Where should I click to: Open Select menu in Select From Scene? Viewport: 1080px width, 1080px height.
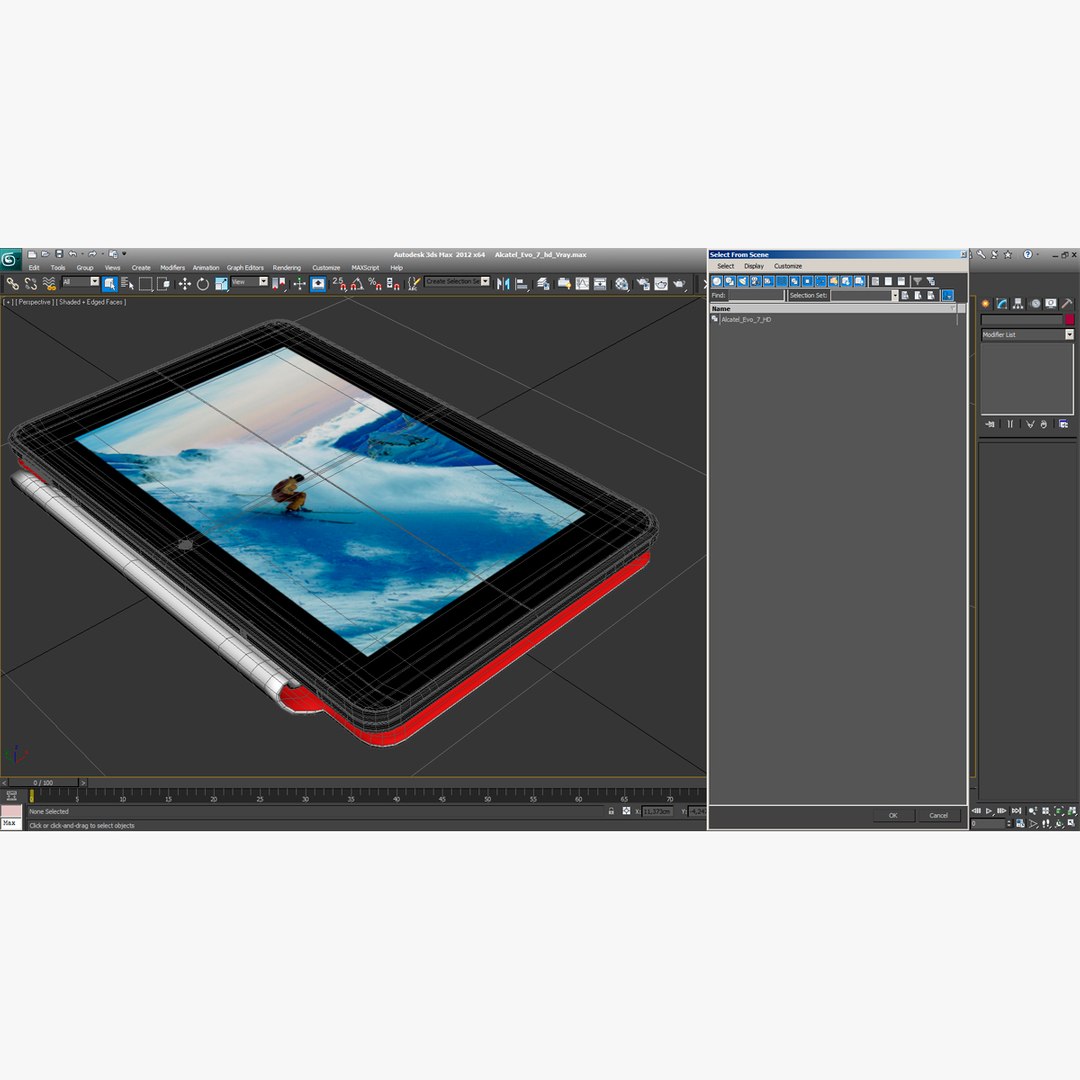click(725, 266)
